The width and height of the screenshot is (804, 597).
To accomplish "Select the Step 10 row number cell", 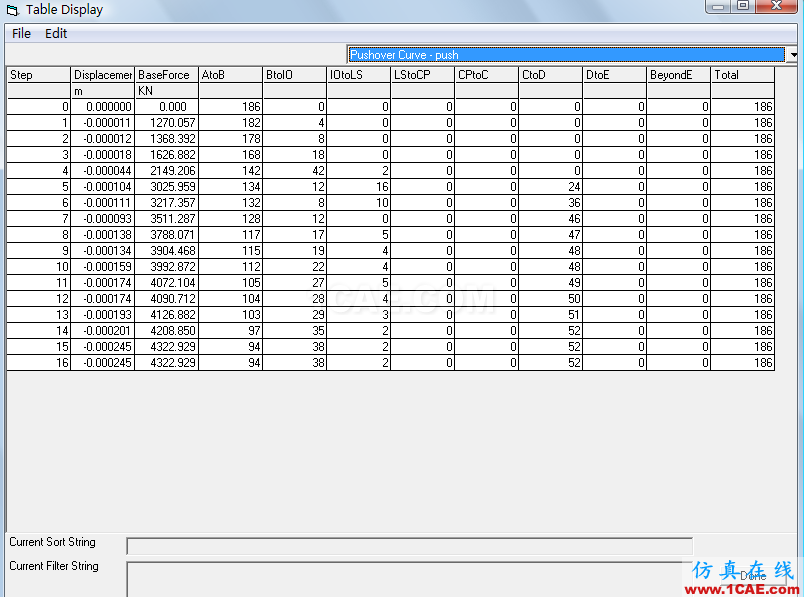I will (x=38, y=267).
